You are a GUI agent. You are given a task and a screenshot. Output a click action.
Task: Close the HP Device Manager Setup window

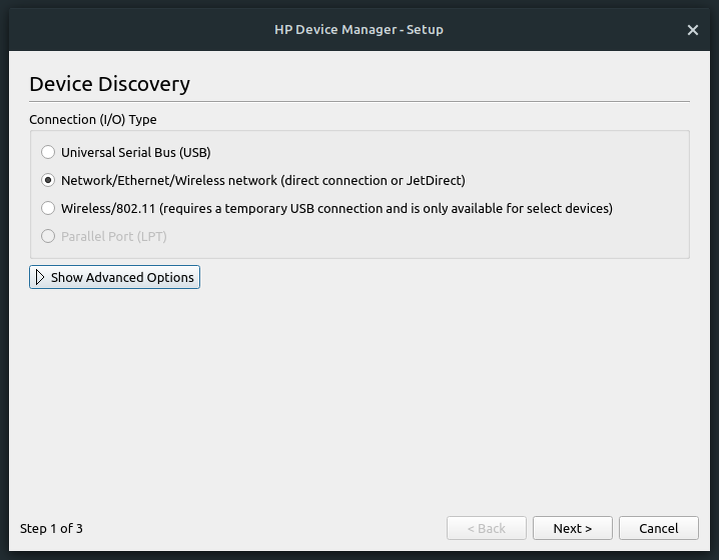click(692, 30)
